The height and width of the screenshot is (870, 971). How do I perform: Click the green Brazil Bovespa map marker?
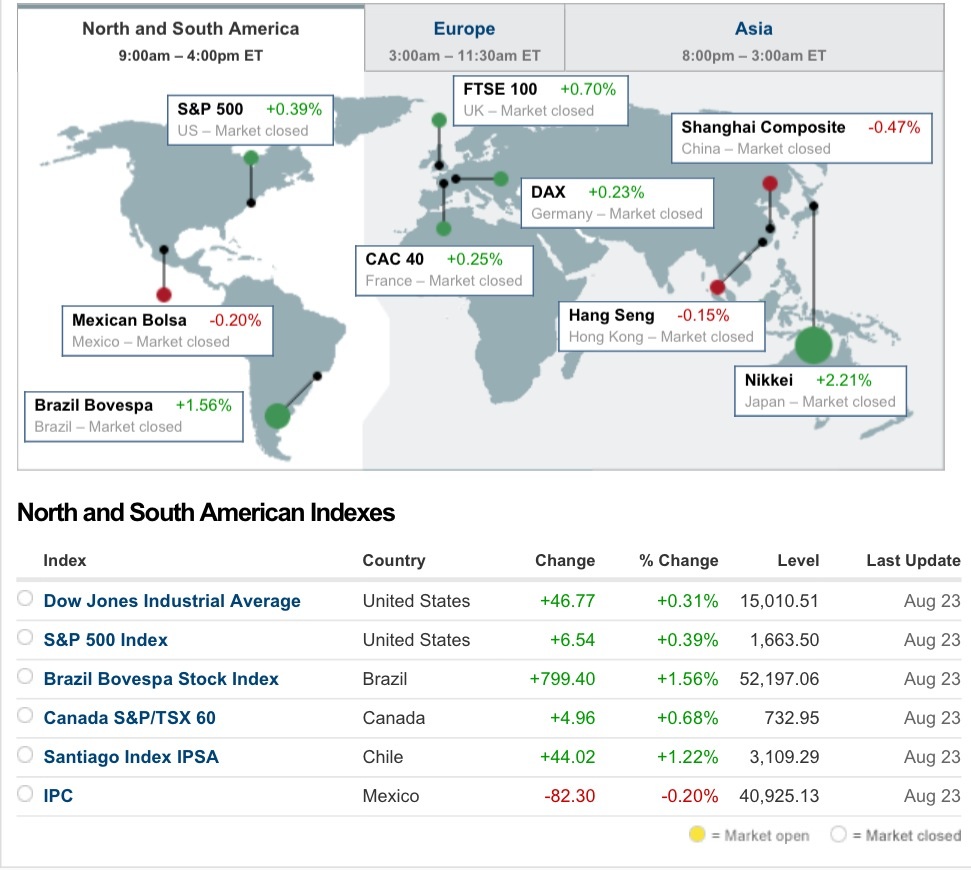pos(277,415)
